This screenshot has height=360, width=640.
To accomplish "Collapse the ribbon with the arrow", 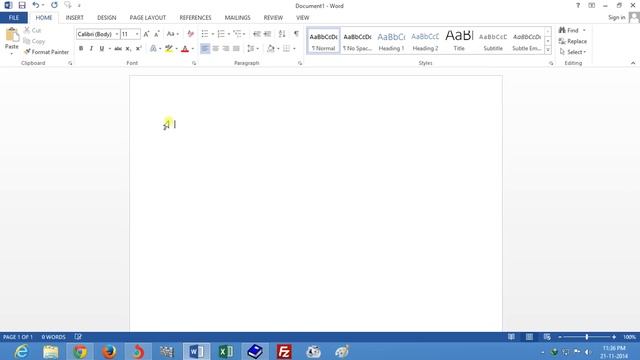I will [633, 63].
